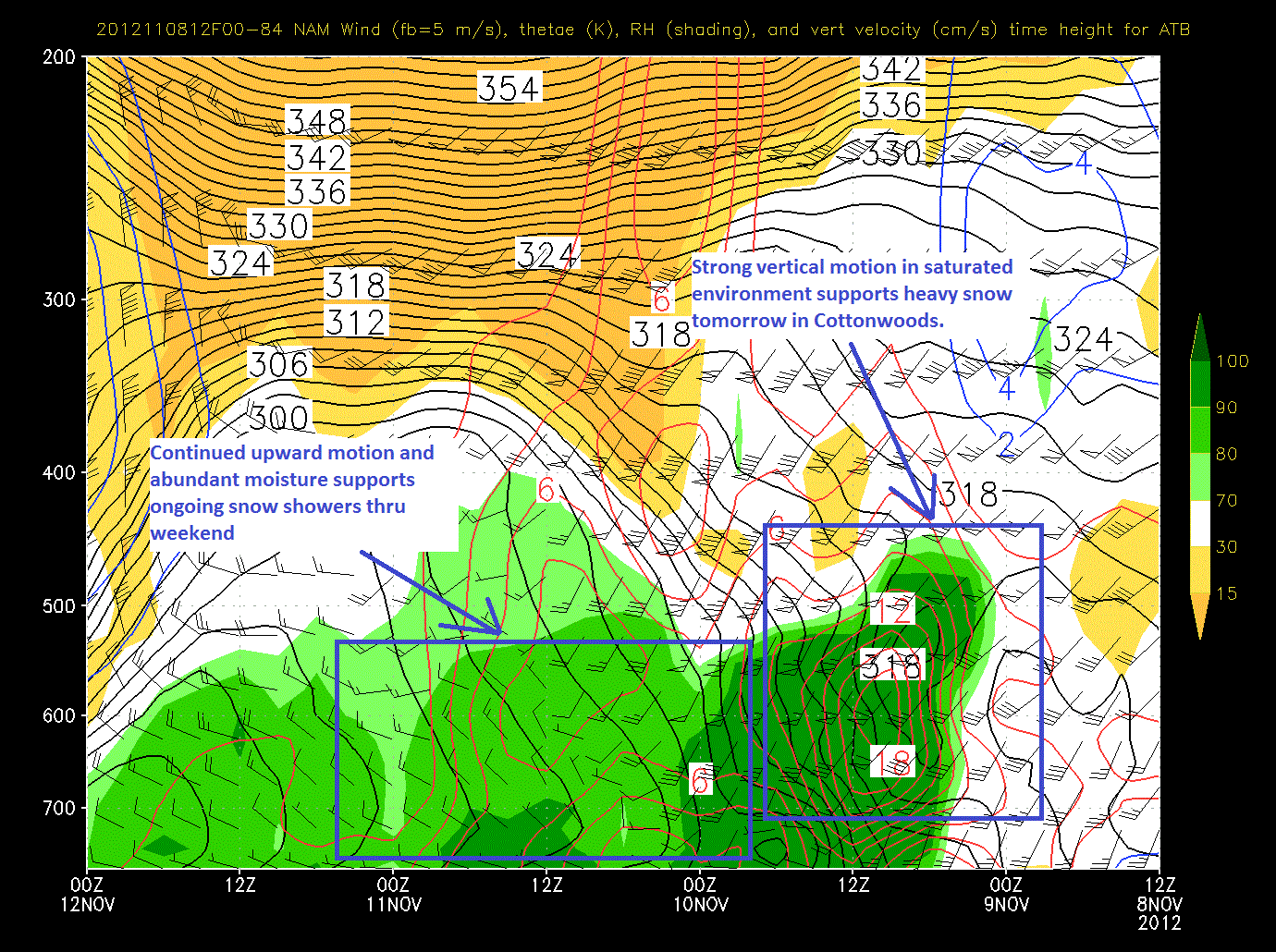Click the 336 contour label below left 342
Viewport: 1276px width, 952px height.
[x=316, y=192]
